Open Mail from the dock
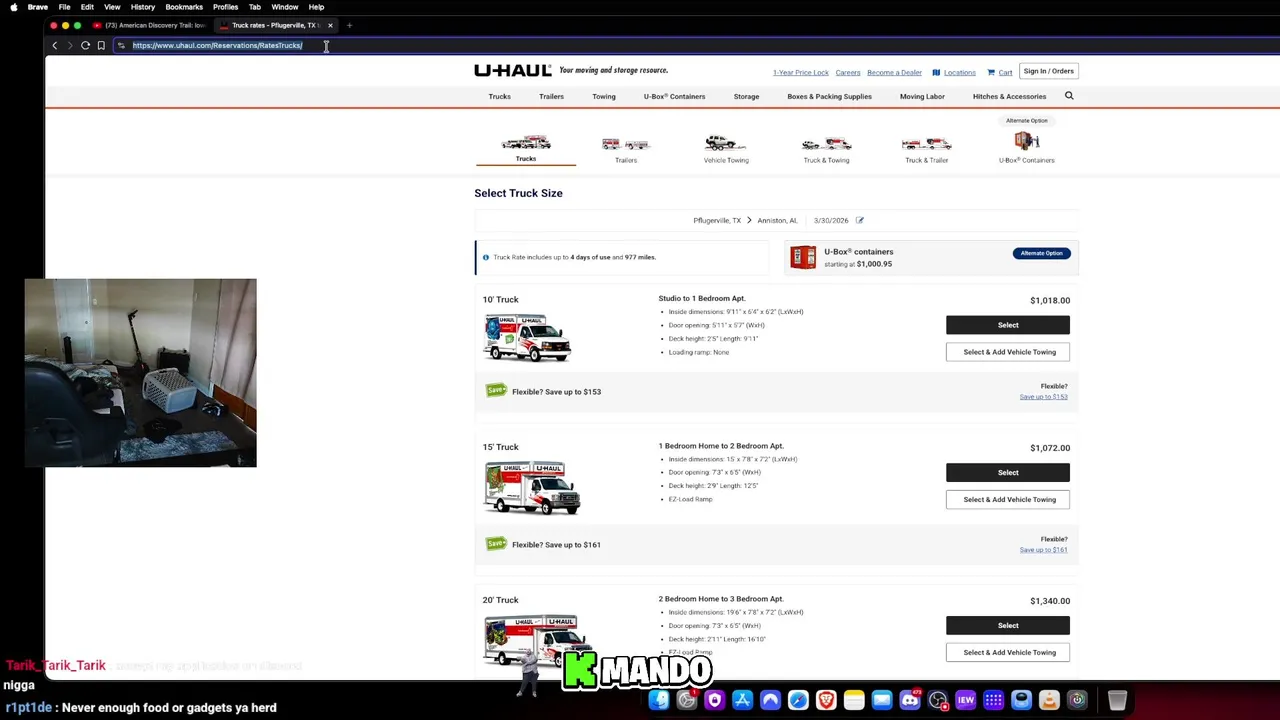1280x720 pixels. (882, 700)
